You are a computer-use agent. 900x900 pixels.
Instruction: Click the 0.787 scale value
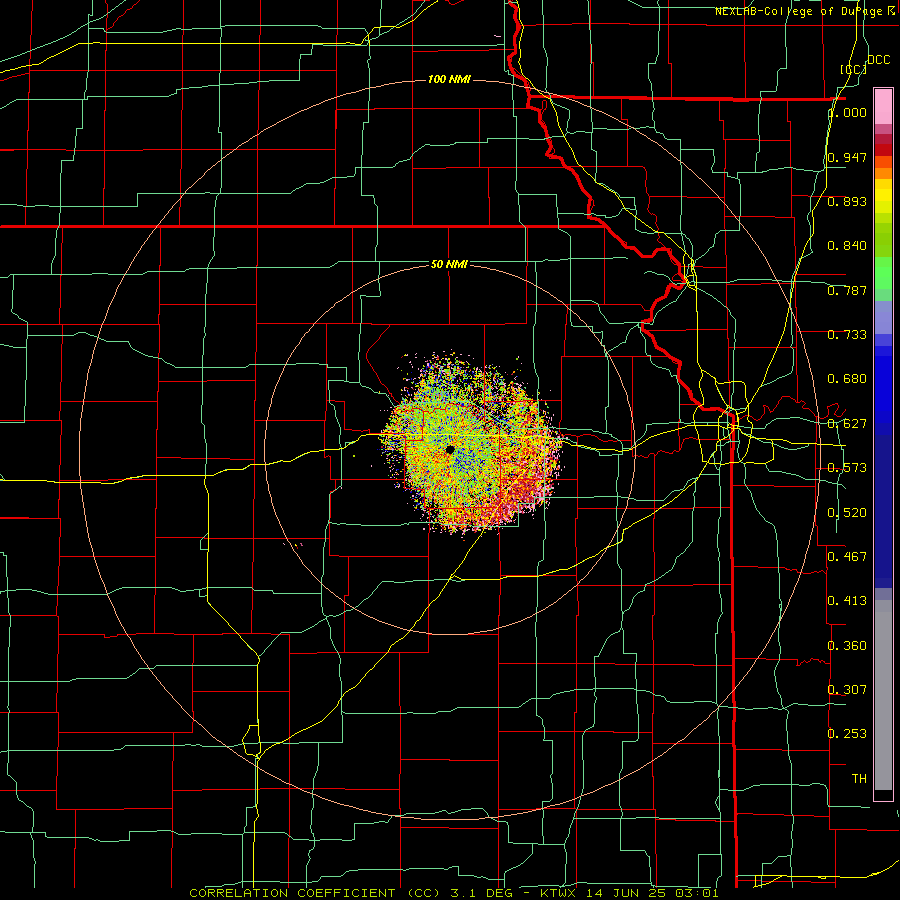(x=847, y=290)
